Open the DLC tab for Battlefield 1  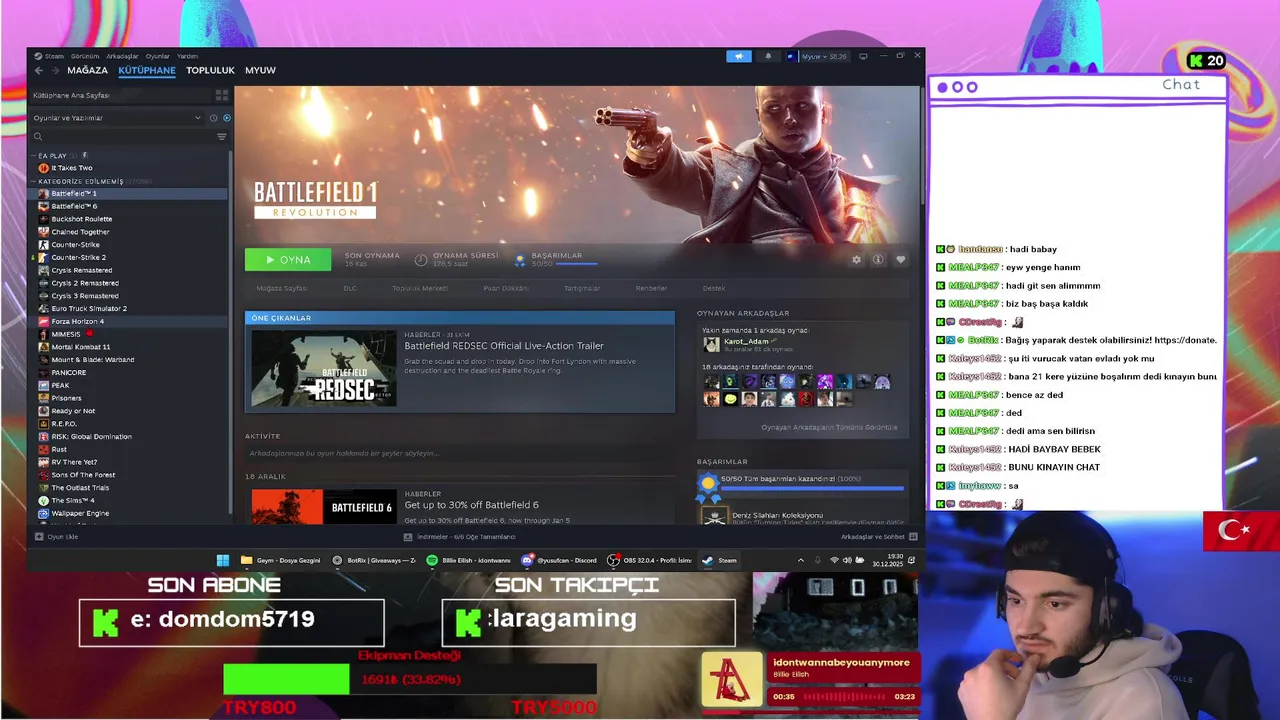(350, 288)
